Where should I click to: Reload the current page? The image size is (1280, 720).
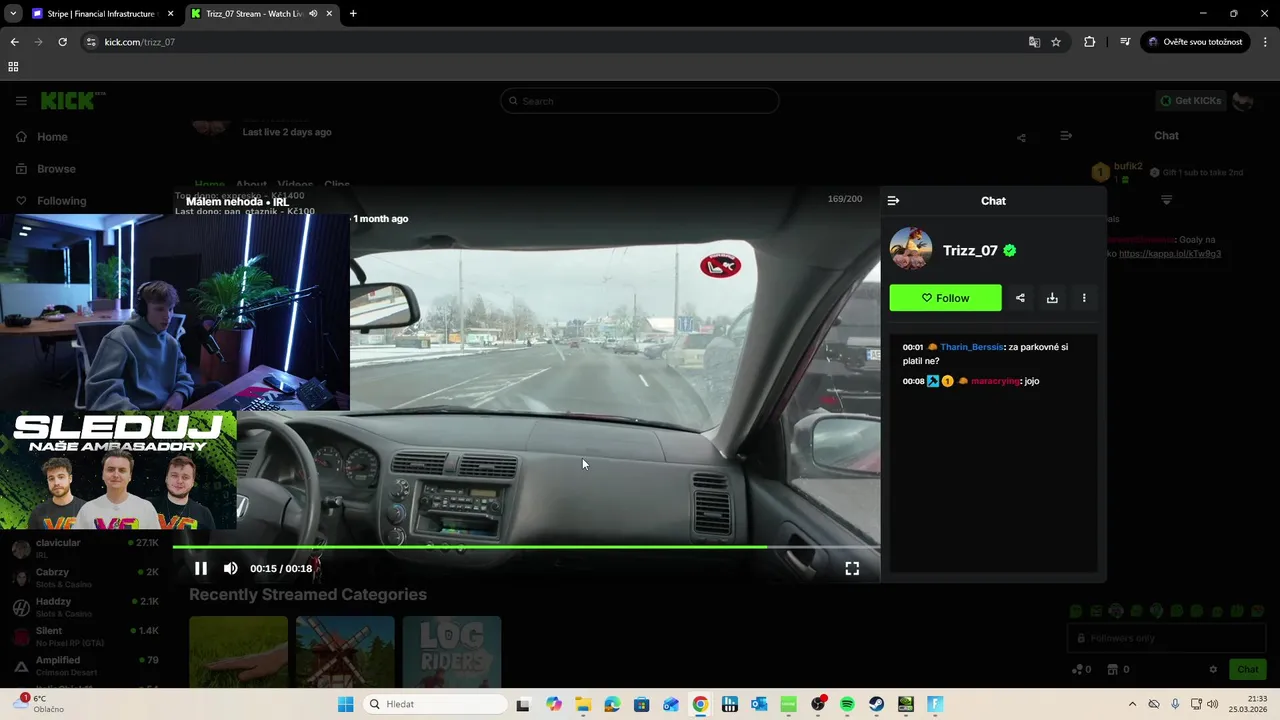pos(62,42)
